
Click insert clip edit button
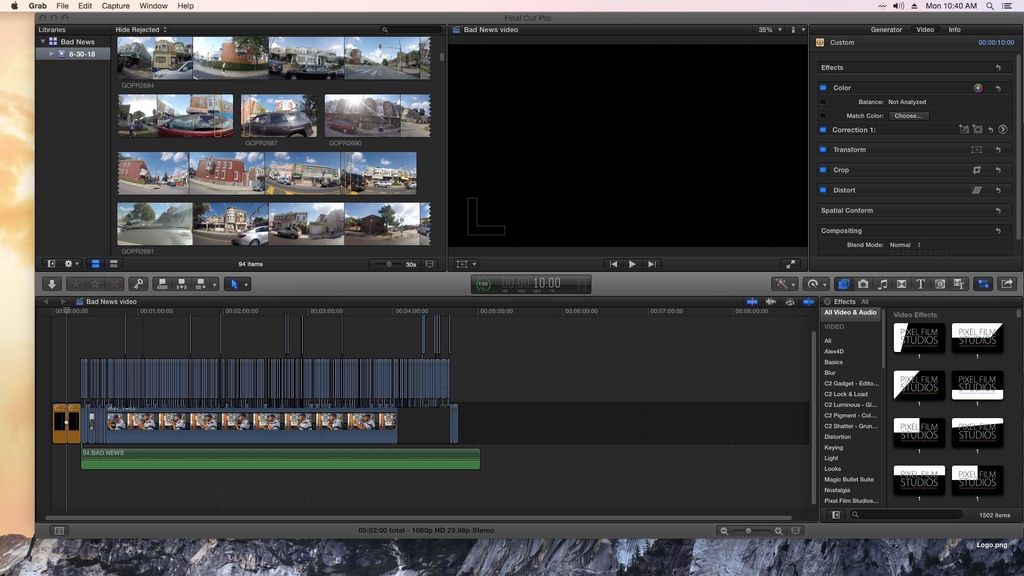click(182, 284)
